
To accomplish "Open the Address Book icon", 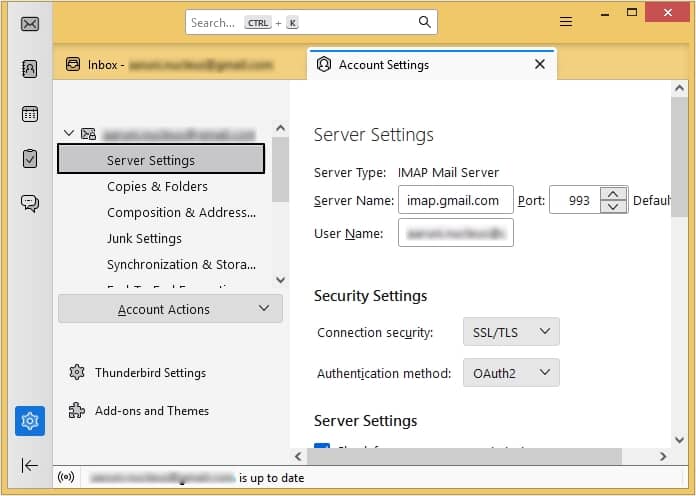I will (x=30, y=69).
